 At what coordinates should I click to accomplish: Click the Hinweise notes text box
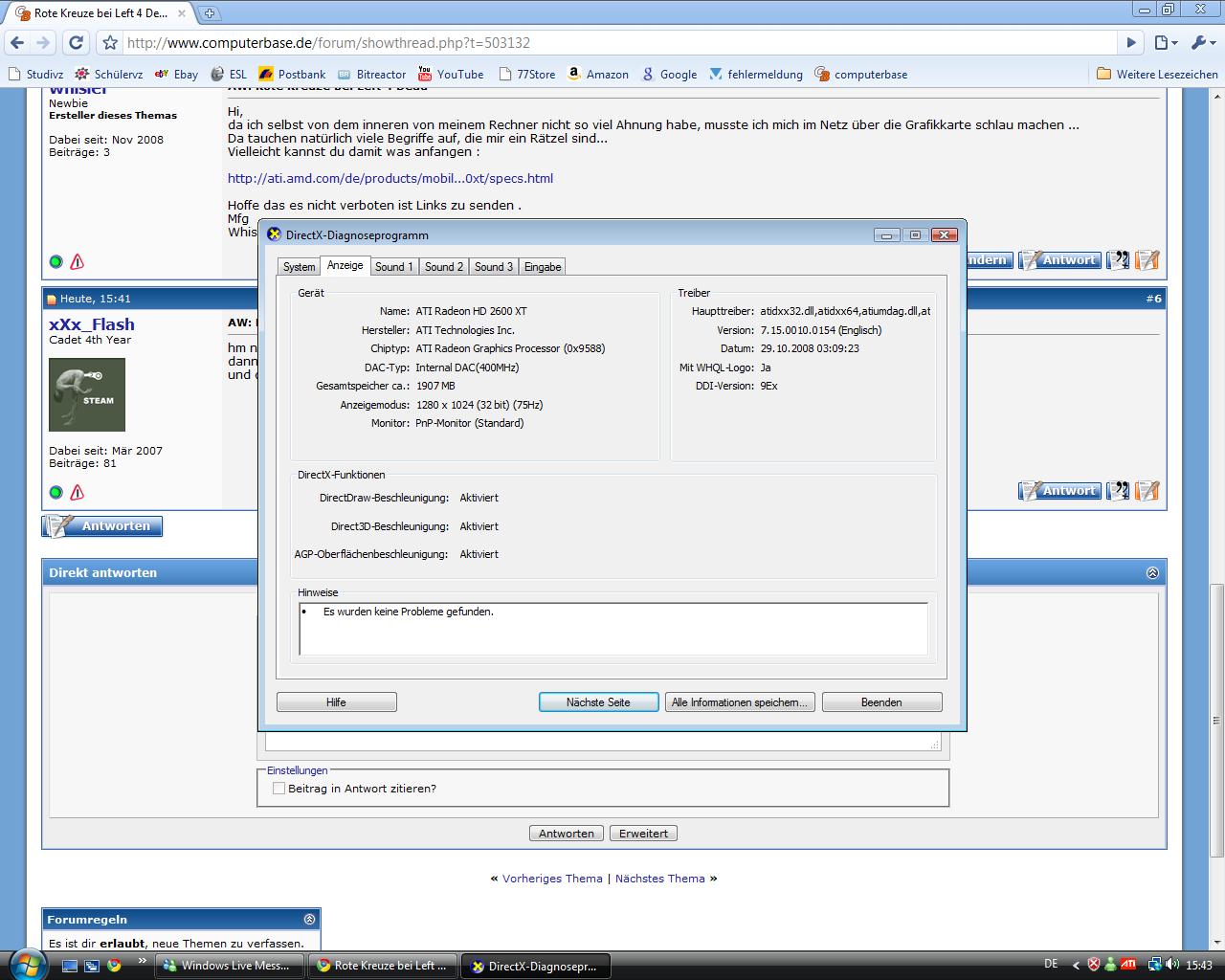(x=613, y=629)
